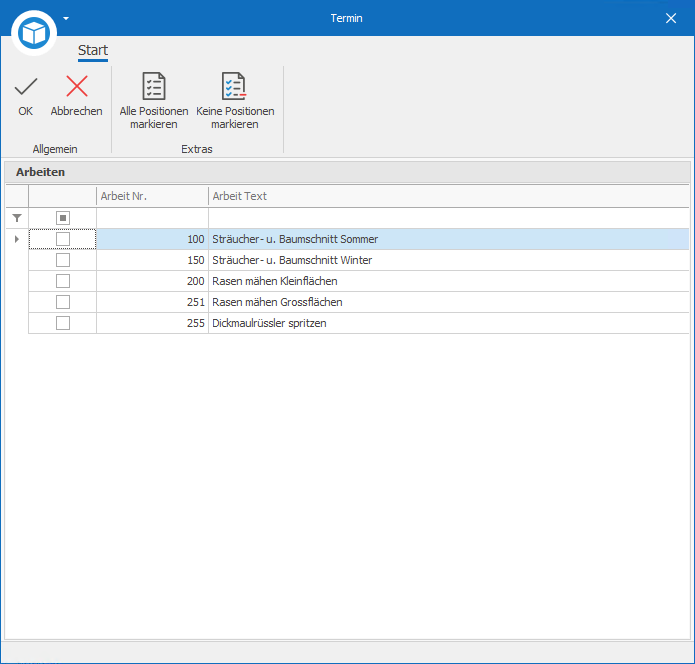Open the blue cube application menu
Image resolution: width=695 pixels, height=664 pixels.
pos(34,33)
